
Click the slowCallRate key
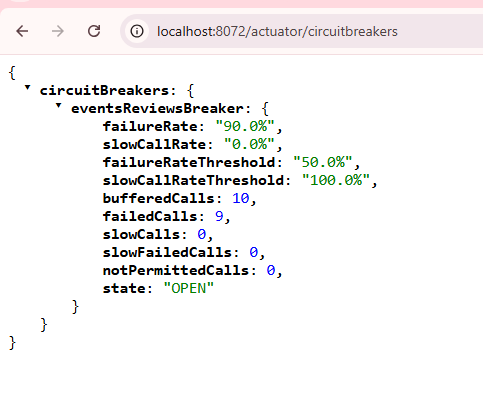pyautogui.click(x=154, y=144)
